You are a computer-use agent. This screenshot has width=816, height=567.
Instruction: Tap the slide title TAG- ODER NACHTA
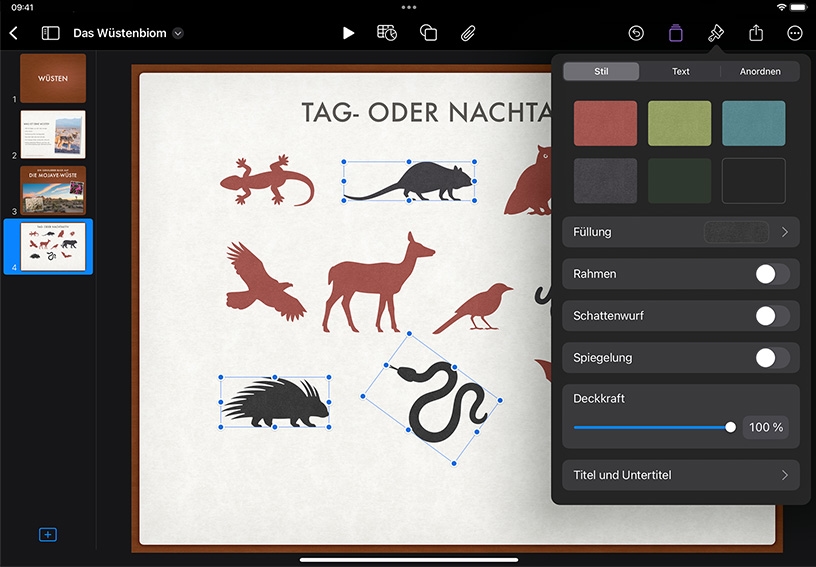pyautogui.click(x=426, y=112)
